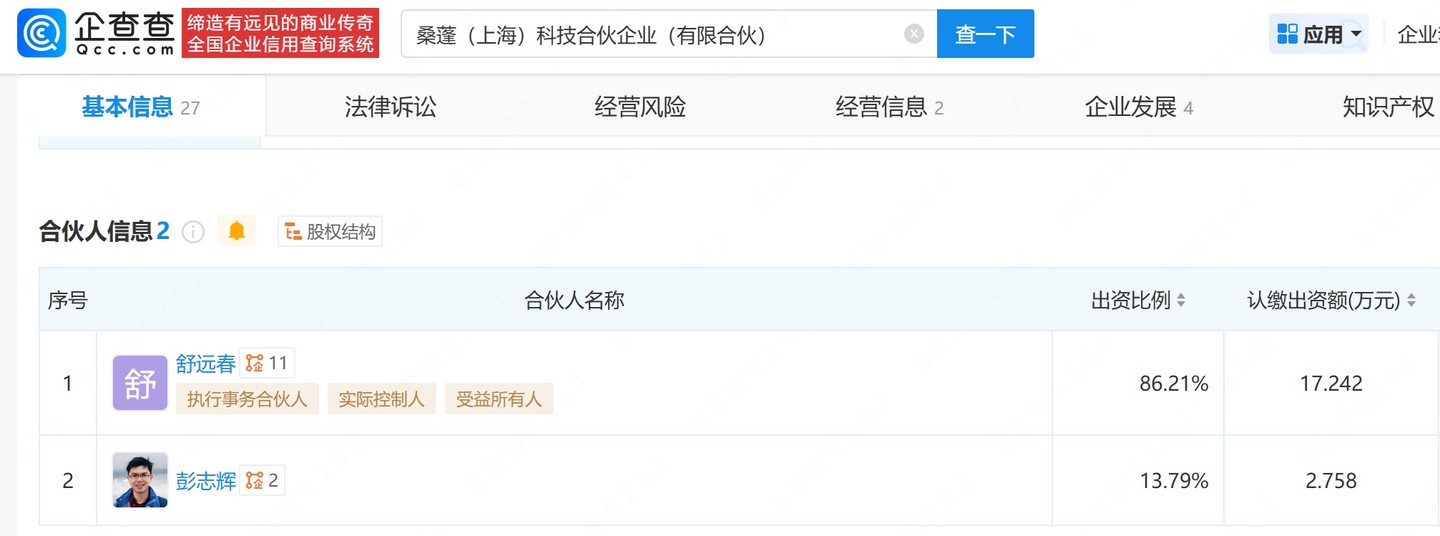The width and height of the screenshot is (1440, 536).
Task: Switch to the 法律诉讼 tab
Action: (x=391, y=107)
